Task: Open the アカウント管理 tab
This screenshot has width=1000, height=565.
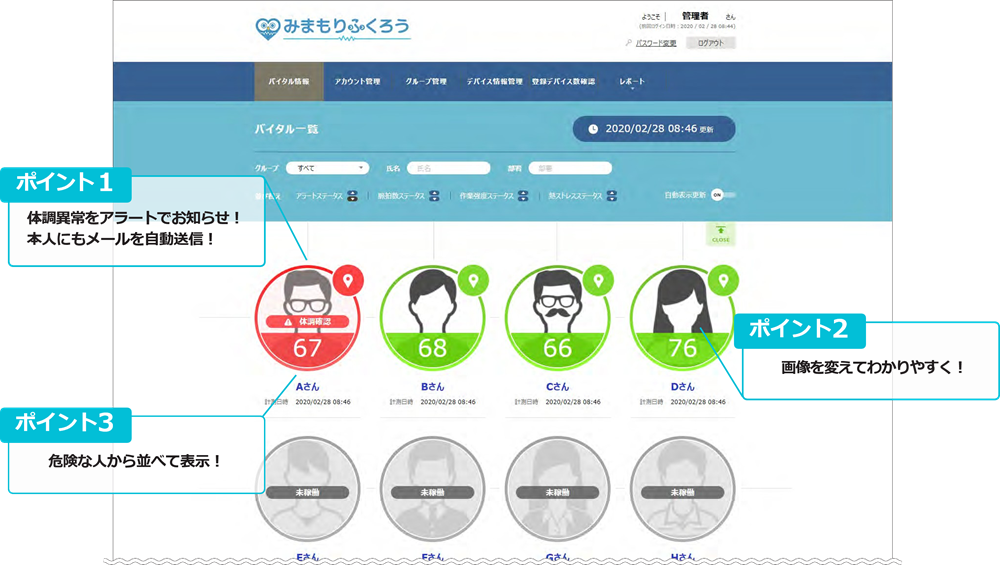Action: (357, 82)
